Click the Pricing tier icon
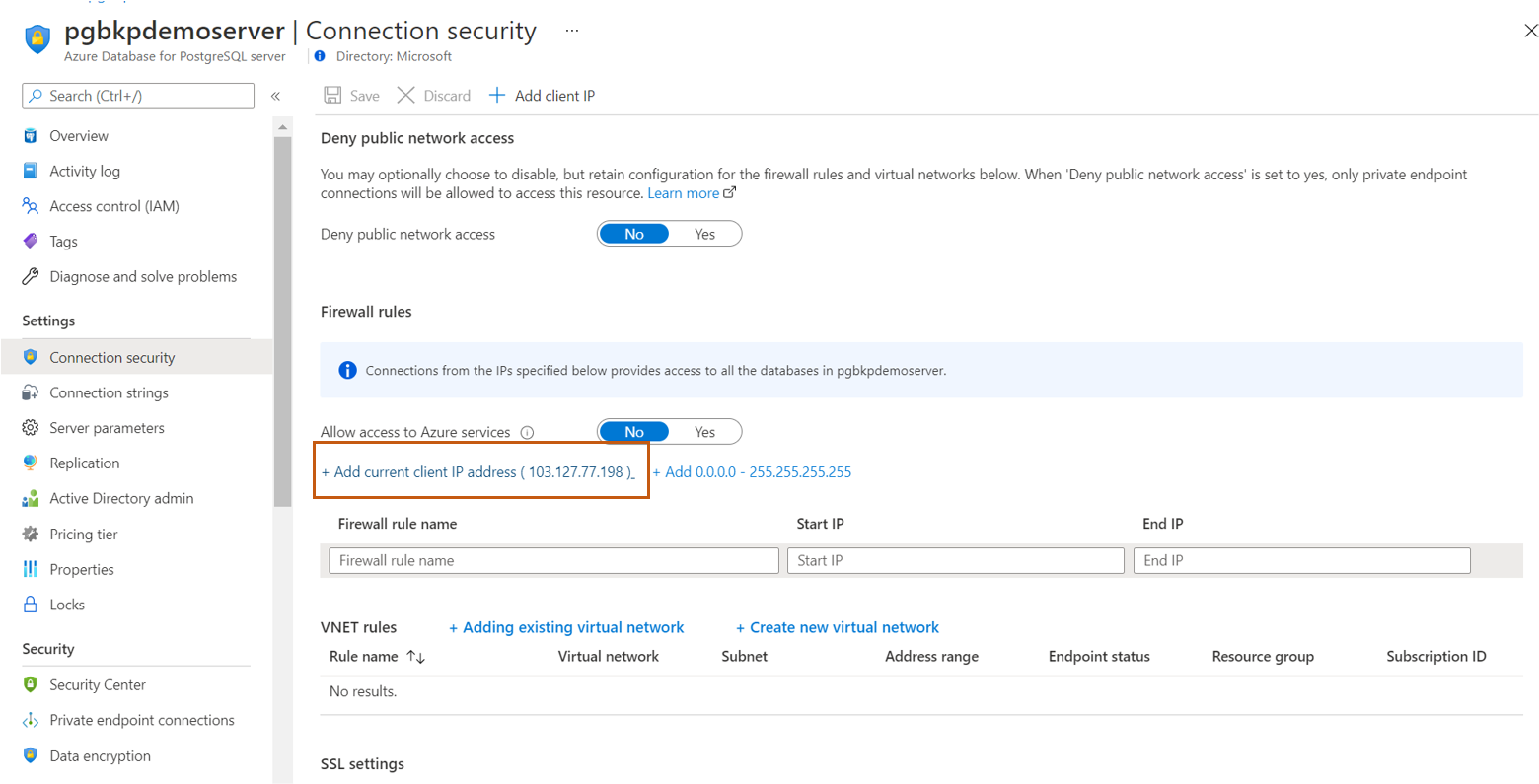 [x=31, y=534]
